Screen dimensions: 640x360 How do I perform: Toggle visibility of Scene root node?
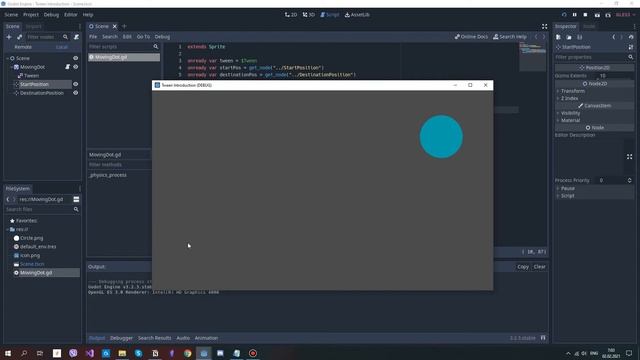click(76, 58)
